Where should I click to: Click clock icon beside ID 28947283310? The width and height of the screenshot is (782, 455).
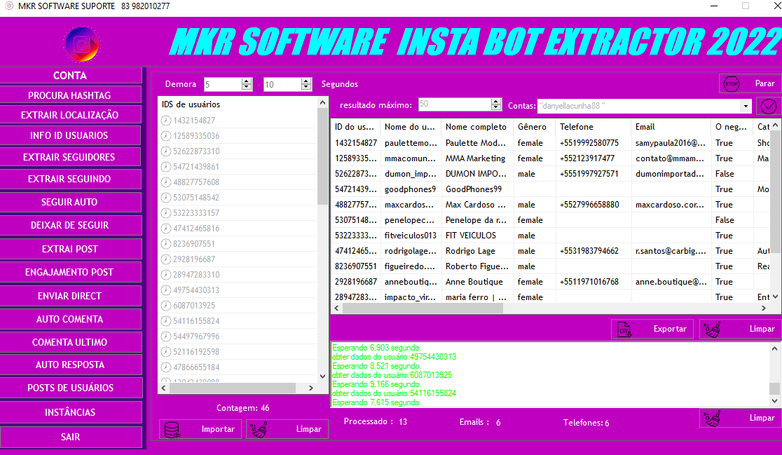[x=166, y=275]
